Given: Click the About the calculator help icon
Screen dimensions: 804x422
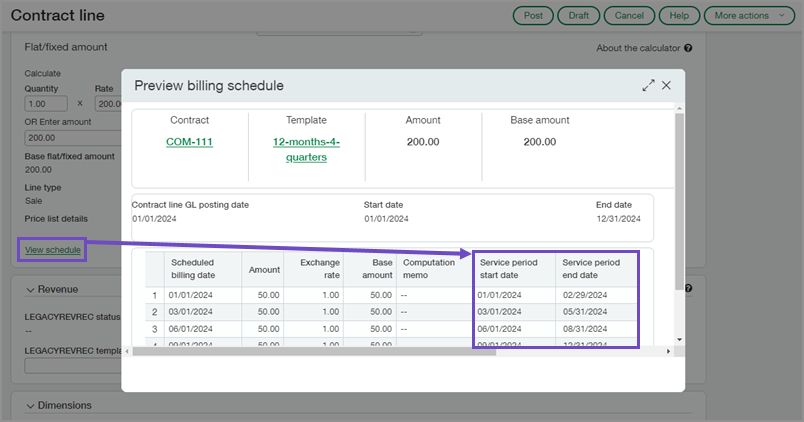Looking at the screenshot, I should [x=688, y=48].
